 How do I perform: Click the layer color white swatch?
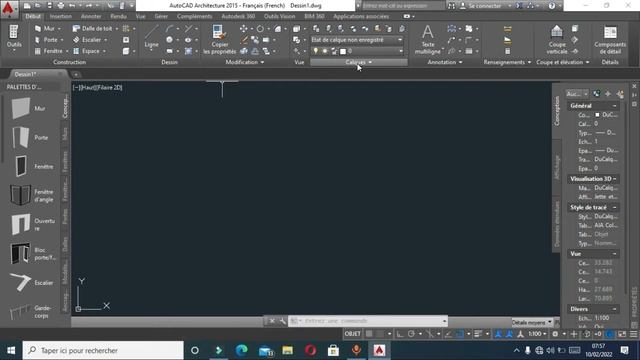click(343, 51)
